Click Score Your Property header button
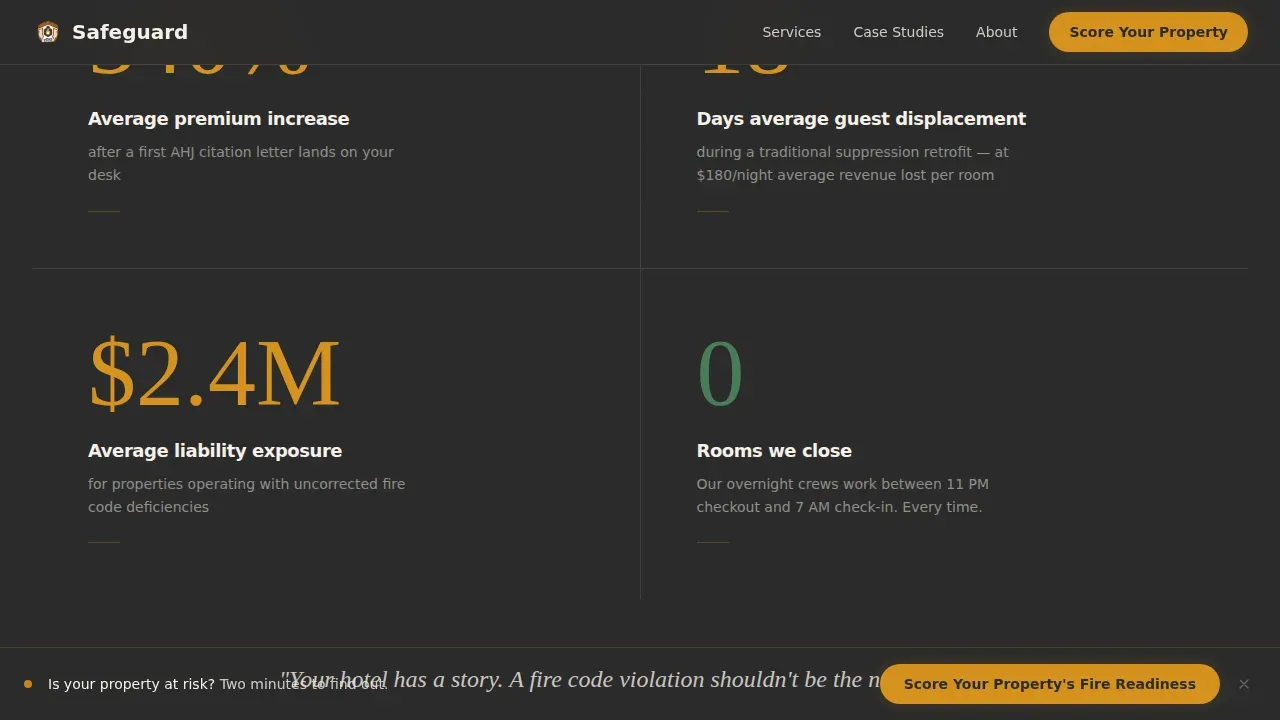 1148,32
